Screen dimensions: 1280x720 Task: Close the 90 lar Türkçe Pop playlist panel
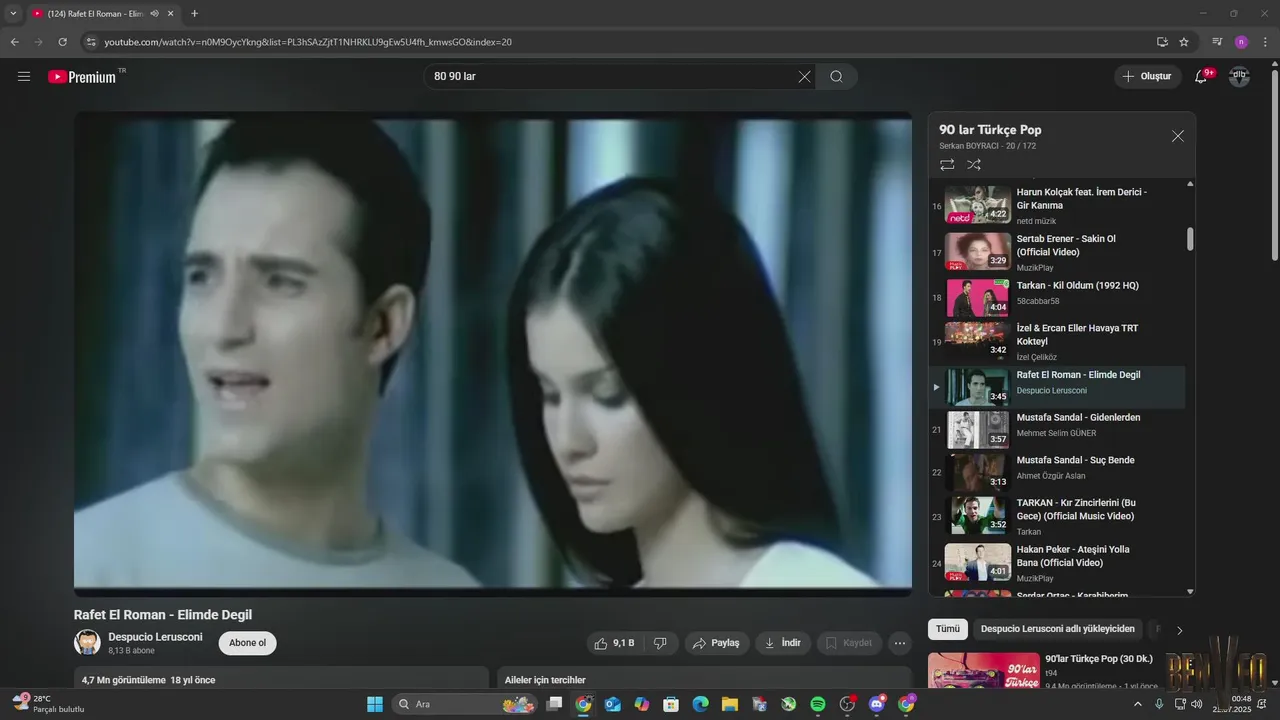point(1177,136)
